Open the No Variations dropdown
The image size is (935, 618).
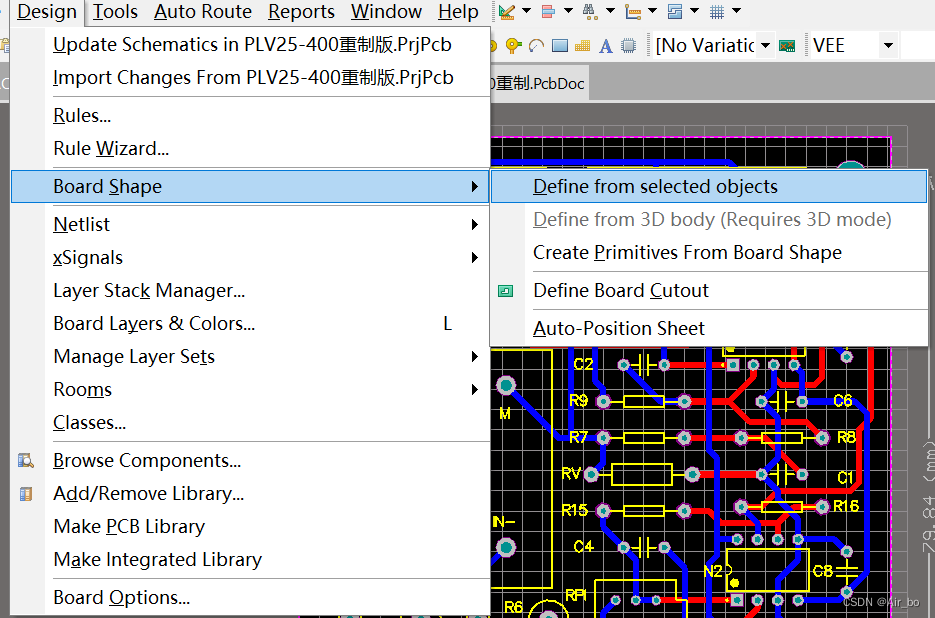point(765,46)
